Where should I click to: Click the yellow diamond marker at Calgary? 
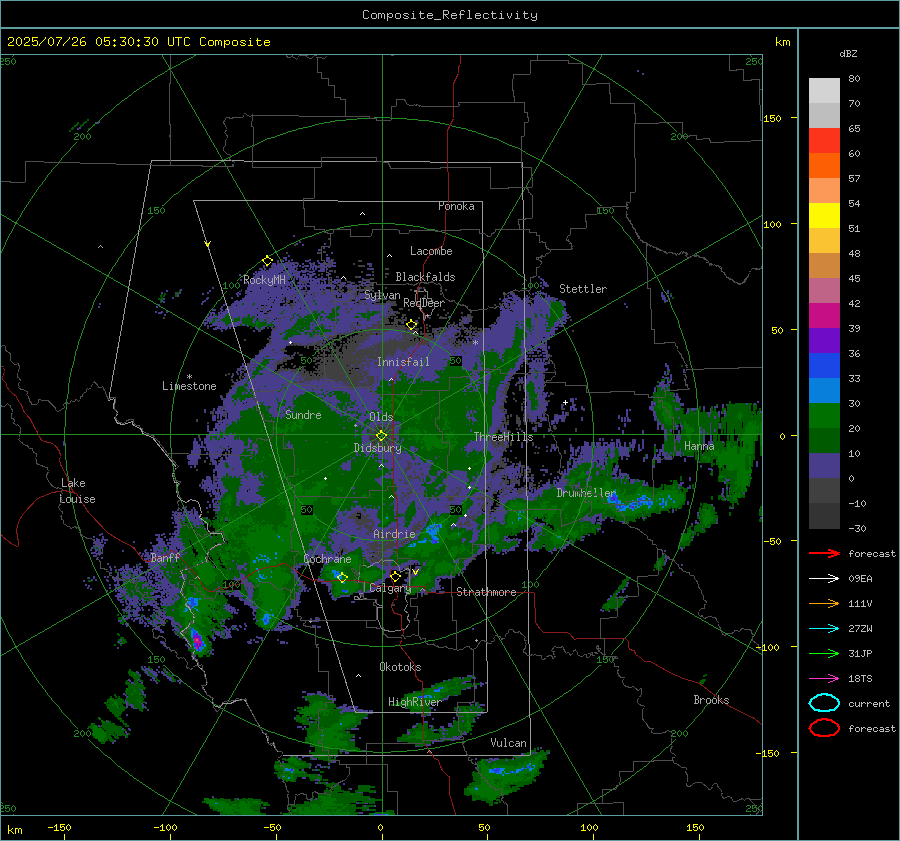395,576
